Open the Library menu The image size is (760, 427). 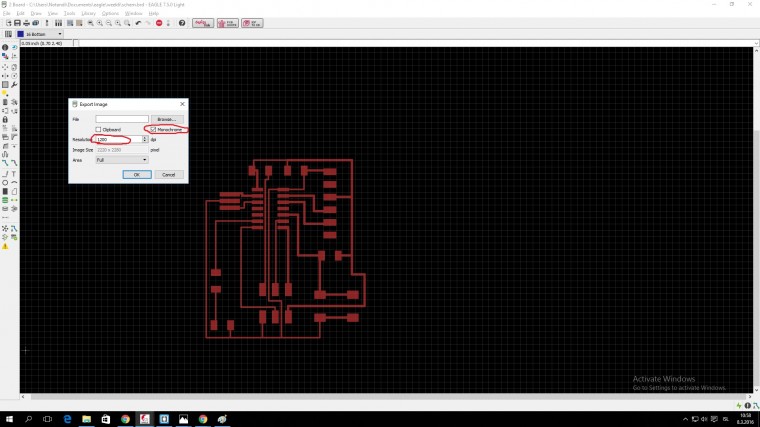tap(88, 13)
